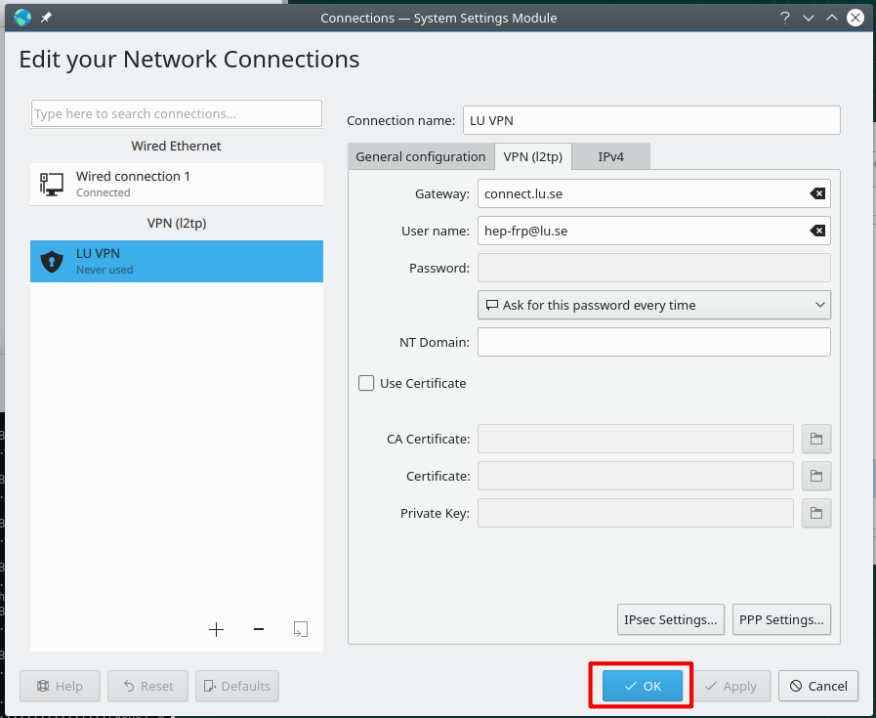Image resolution: width=876 pixels, height=718 pixels.
Task: Click the Defaults button
Action: click(x=237, y=686)
